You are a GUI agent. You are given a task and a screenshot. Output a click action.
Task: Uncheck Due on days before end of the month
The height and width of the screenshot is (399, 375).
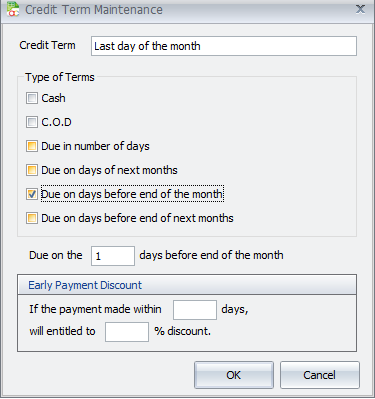[x=32, y=194]
